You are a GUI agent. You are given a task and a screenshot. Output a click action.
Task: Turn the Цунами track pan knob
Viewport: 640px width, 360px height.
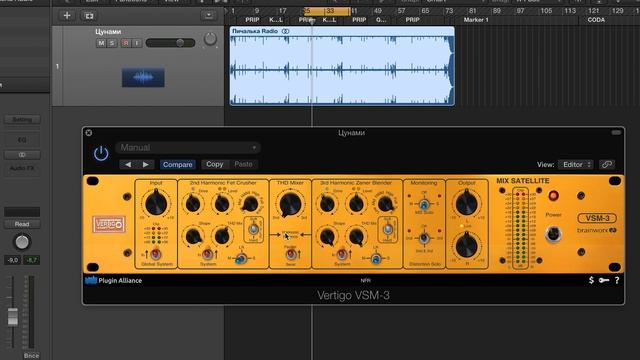tap(210, 39)
